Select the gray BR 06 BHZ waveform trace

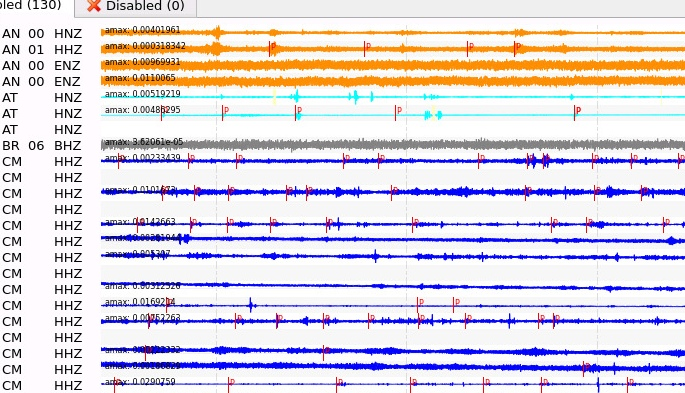coord(393,145)
